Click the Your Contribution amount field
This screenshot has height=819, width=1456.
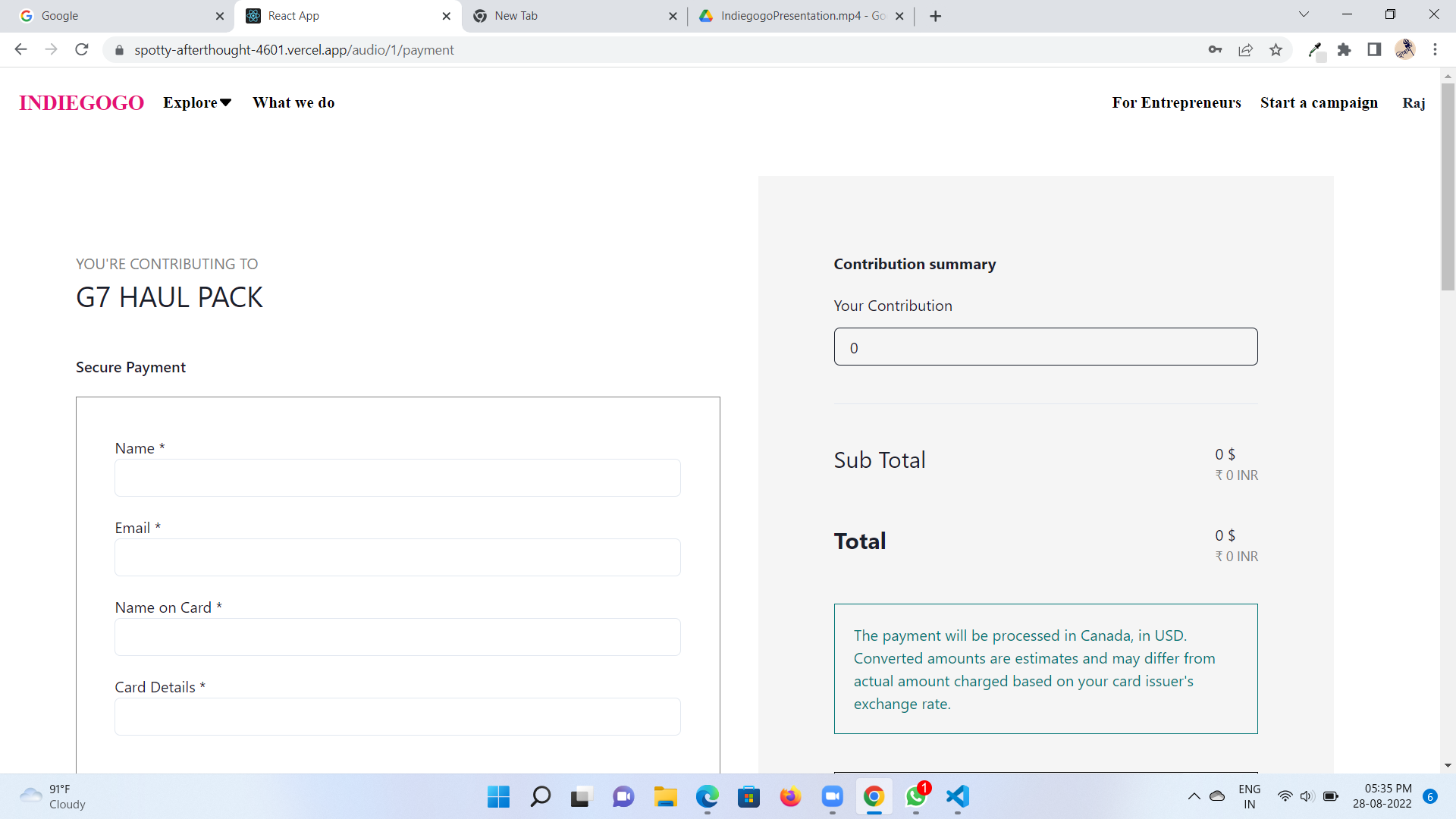1046,347
